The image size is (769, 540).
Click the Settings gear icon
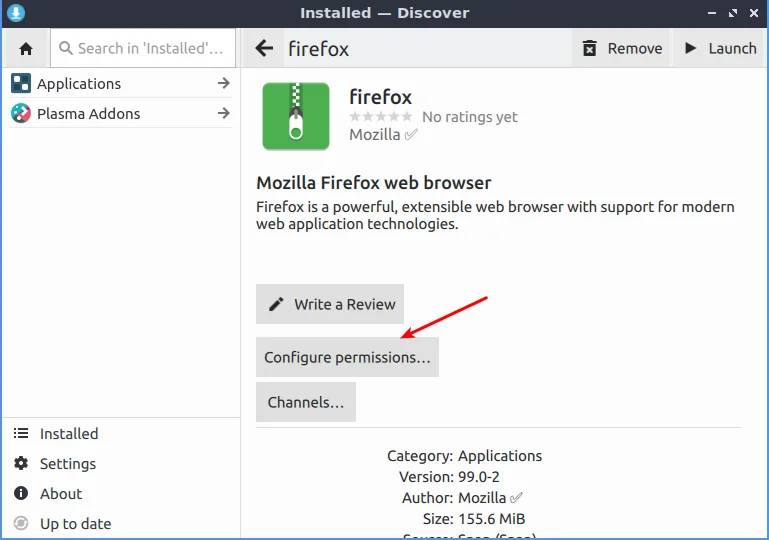tap(21, 463)
